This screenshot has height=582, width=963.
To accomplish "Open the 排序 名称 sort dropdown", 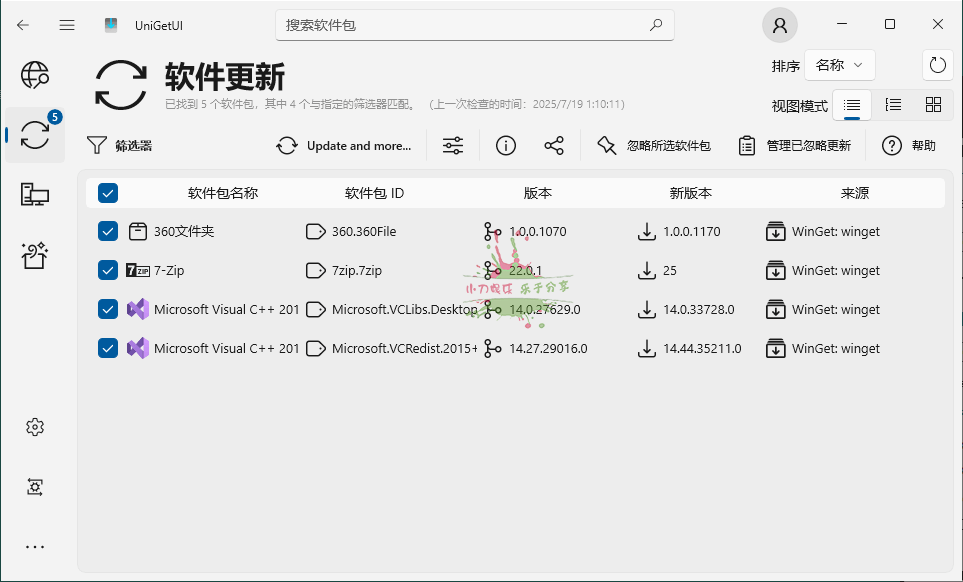I will (839, 65).
